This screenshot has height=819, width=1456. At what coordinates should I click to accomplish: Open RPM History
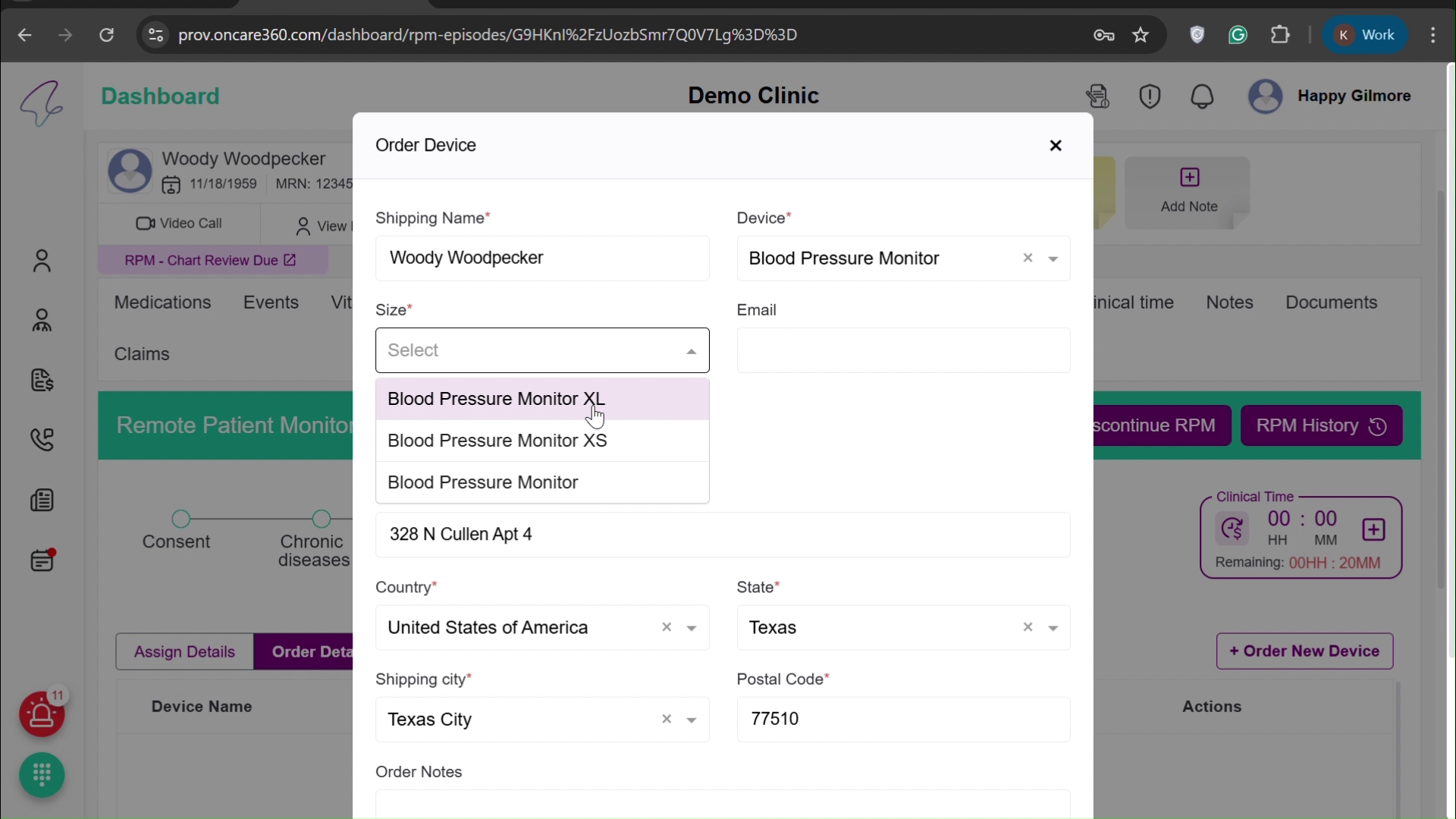click(x=1320, y=425)
